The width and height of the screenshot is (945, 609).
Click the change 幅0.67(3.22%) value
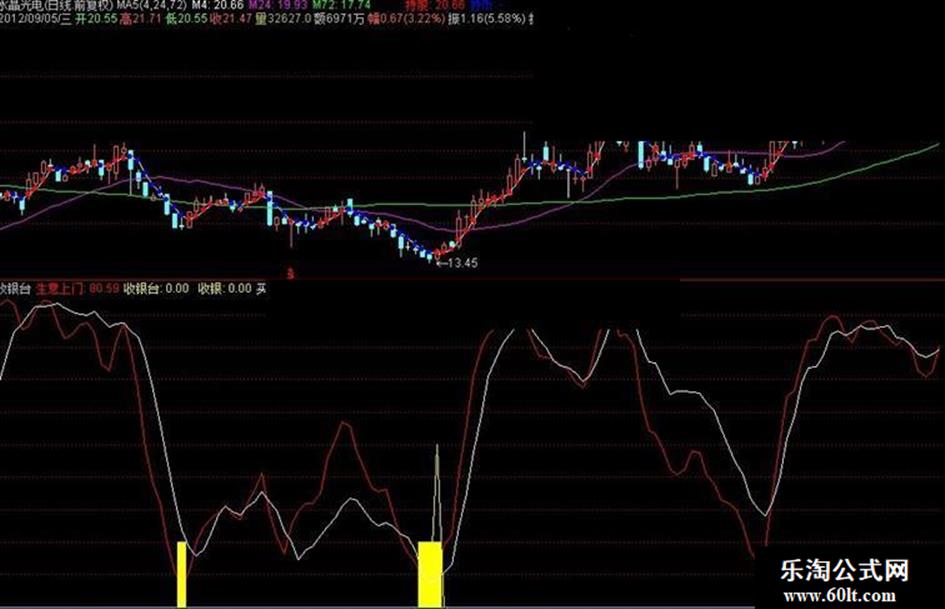[x=407, y=19]
